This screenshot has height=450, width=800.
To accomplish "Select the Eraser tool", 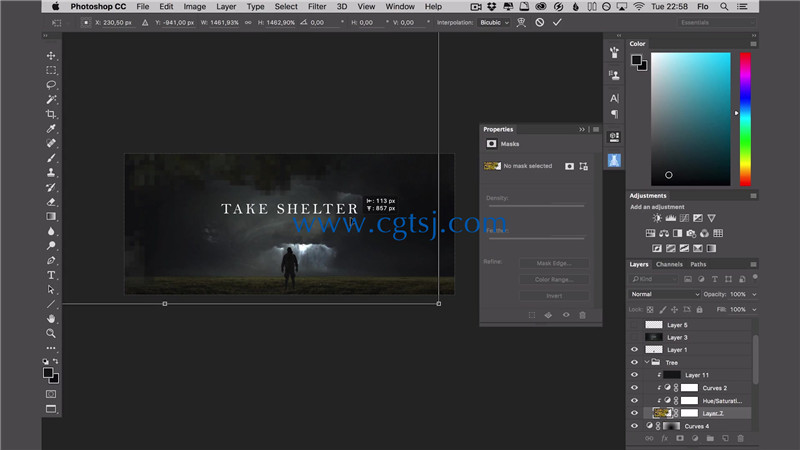I will tap(51, 202).
